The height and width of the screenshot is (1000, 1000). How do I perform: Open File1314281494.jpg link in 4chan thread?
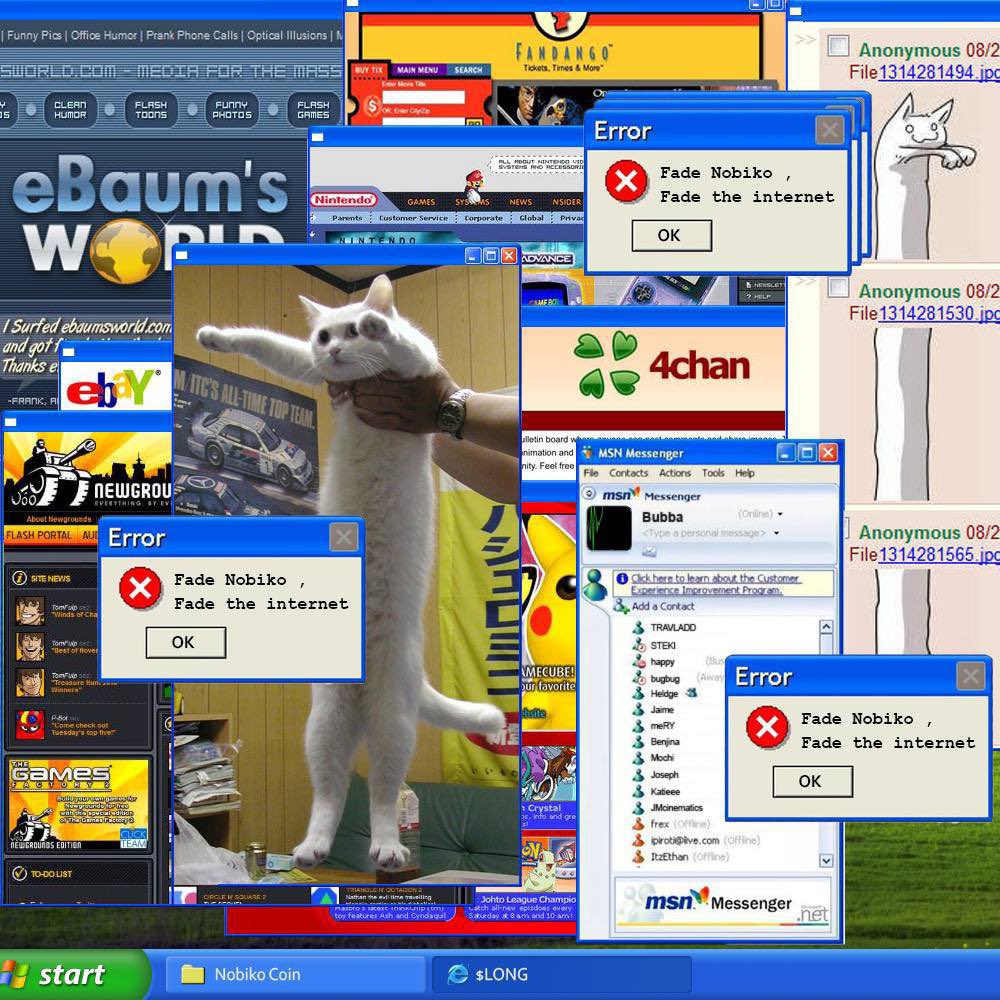(939, 72)
